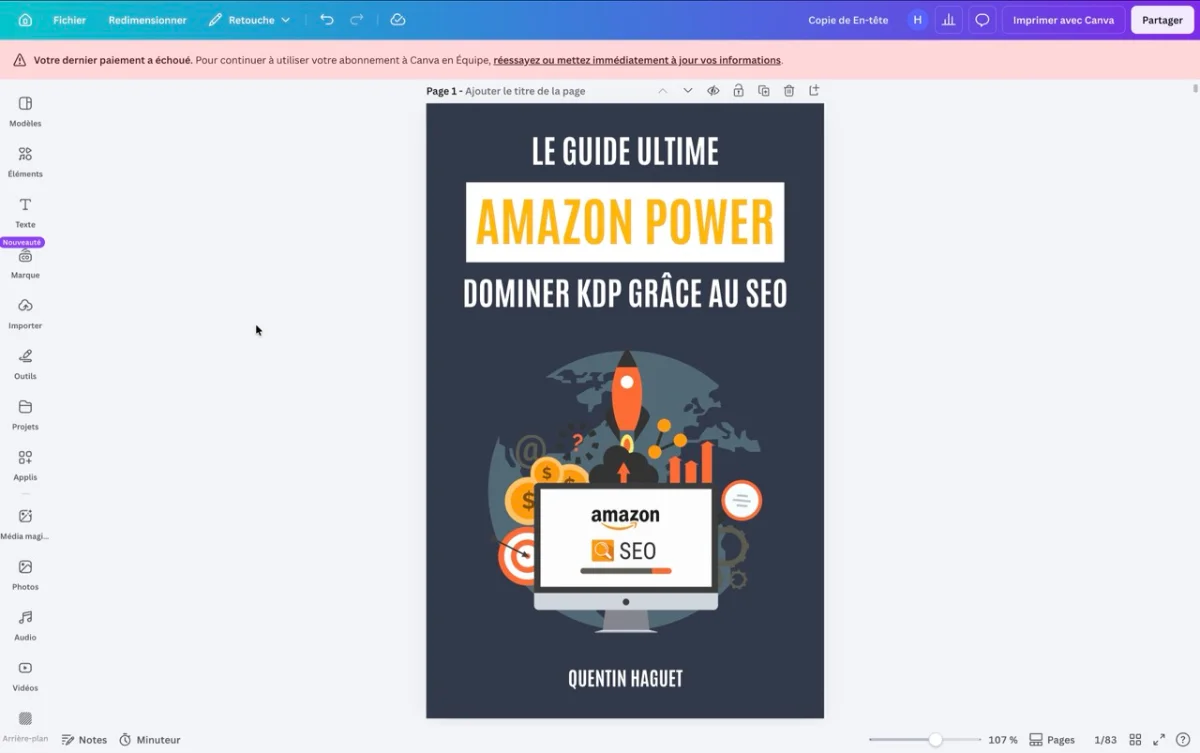
Task: Open the Audio panel
Action: (x=25, y=625)
